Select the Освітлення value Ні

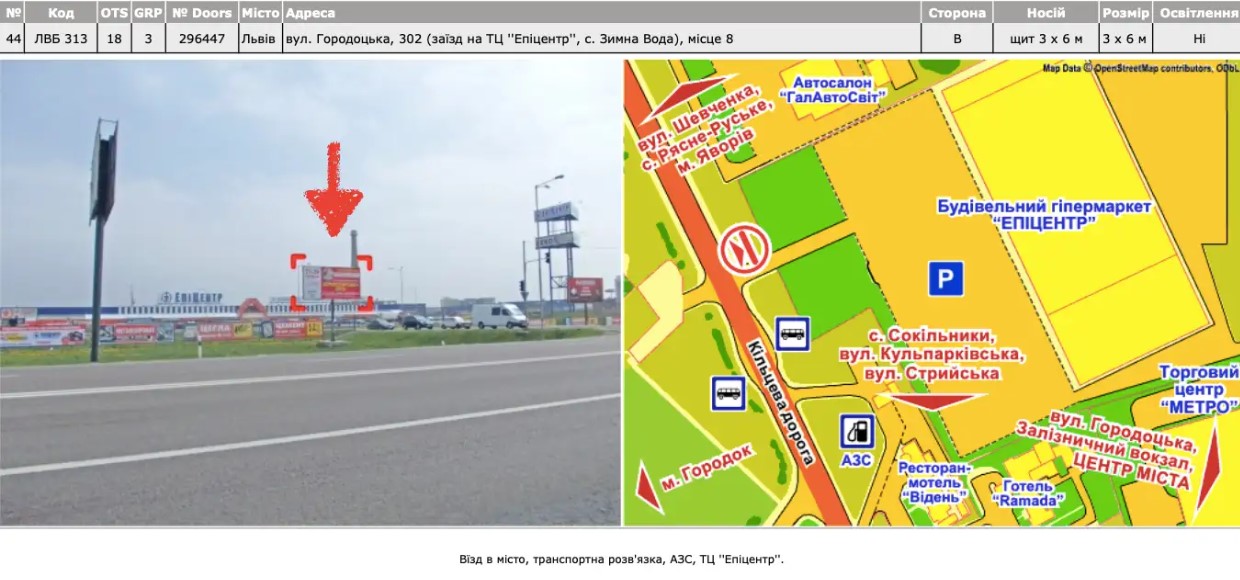pos(1198,39)
